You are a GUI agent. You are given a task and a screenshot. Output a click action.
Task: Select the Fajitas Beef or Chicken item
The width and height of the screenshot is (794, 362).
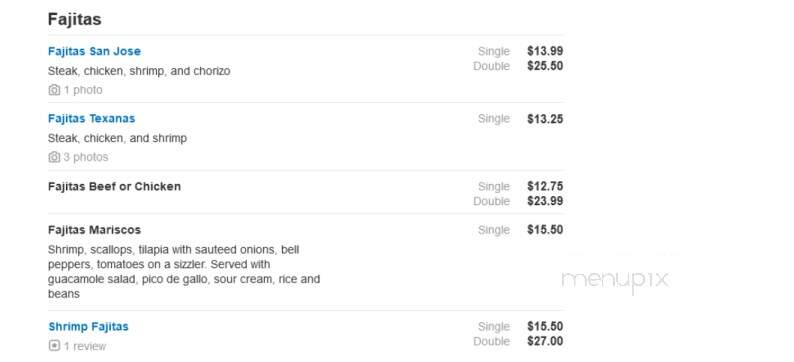(114, 186)
